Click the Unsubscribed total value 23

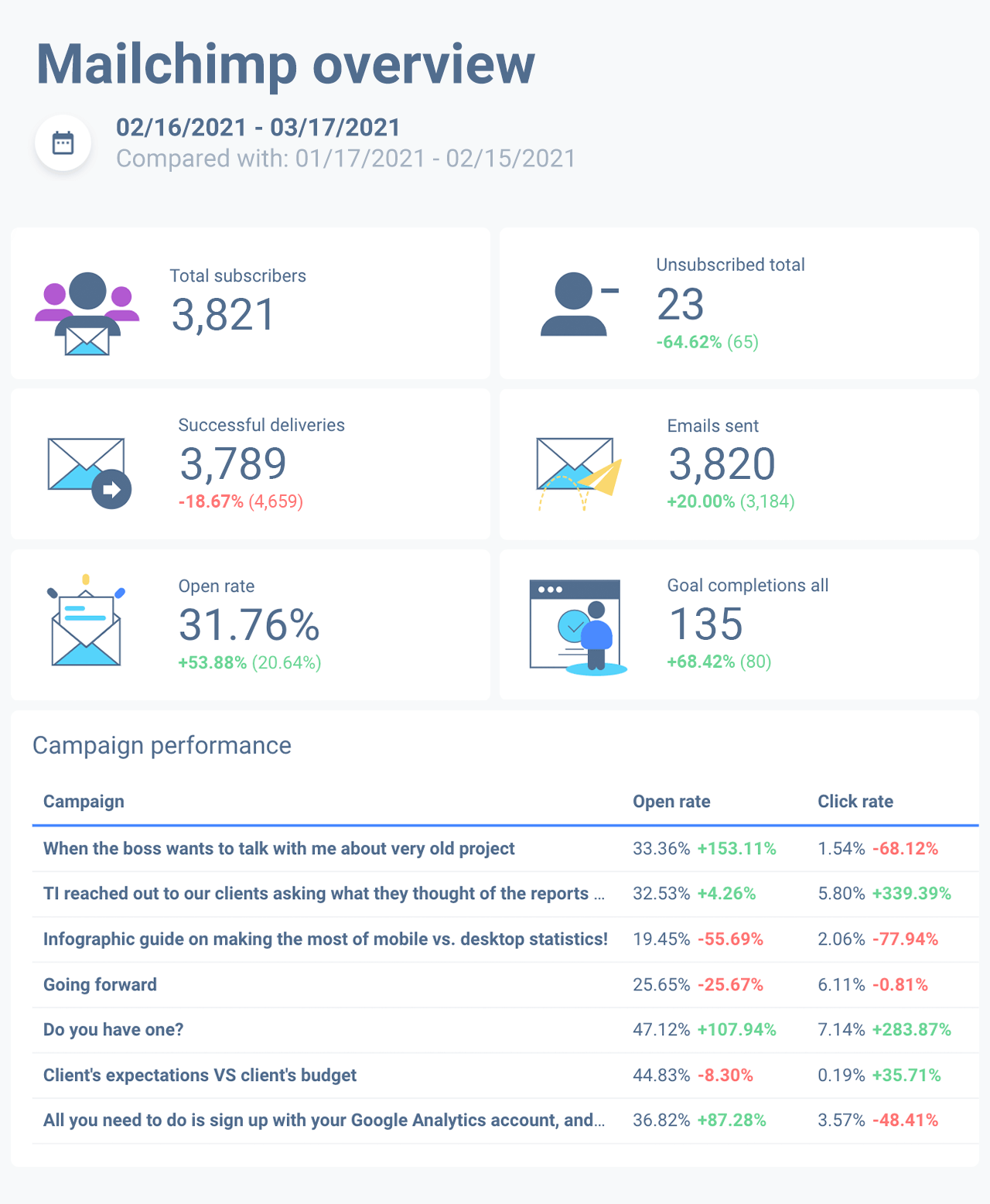click(681, 304)
